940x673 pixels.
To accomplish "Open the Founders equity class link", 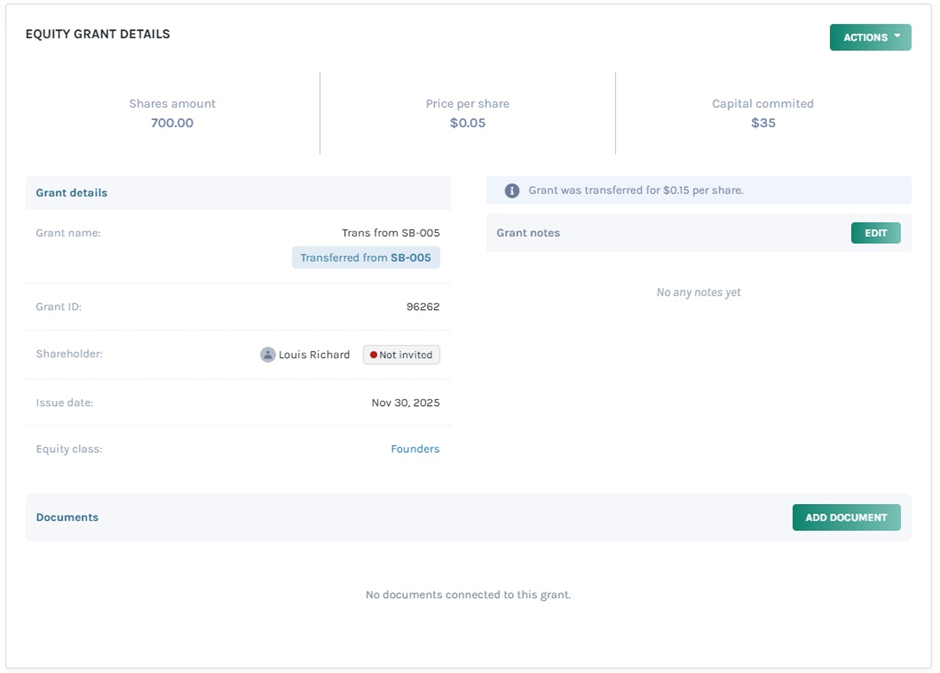I will coord(415,448).
